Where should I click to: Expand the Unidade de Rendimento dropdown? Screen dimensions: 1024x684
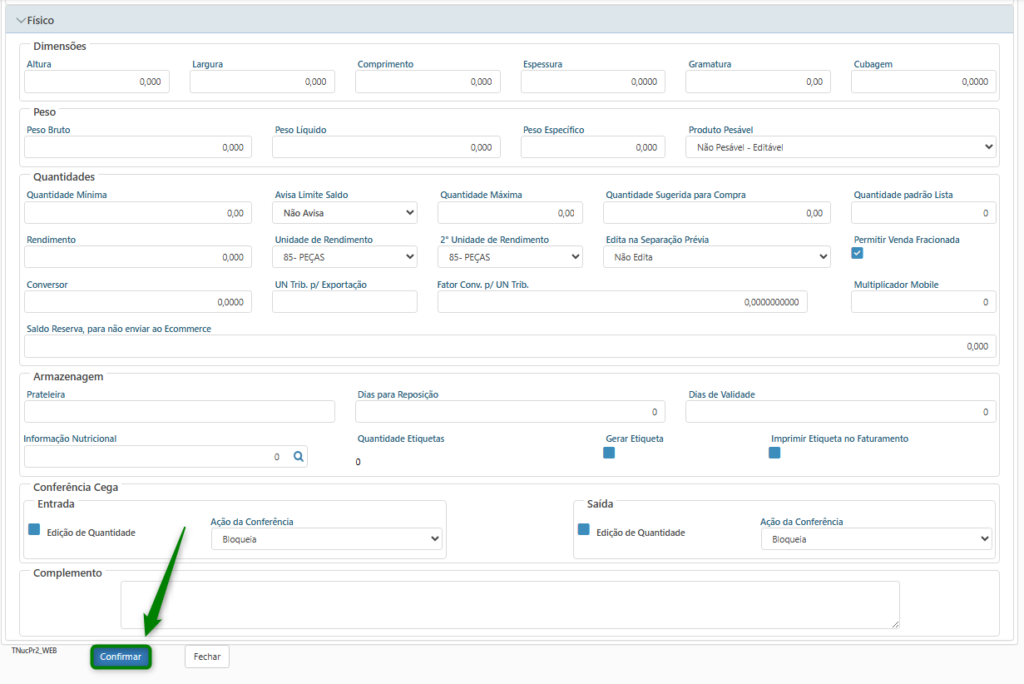pos(345,257)
